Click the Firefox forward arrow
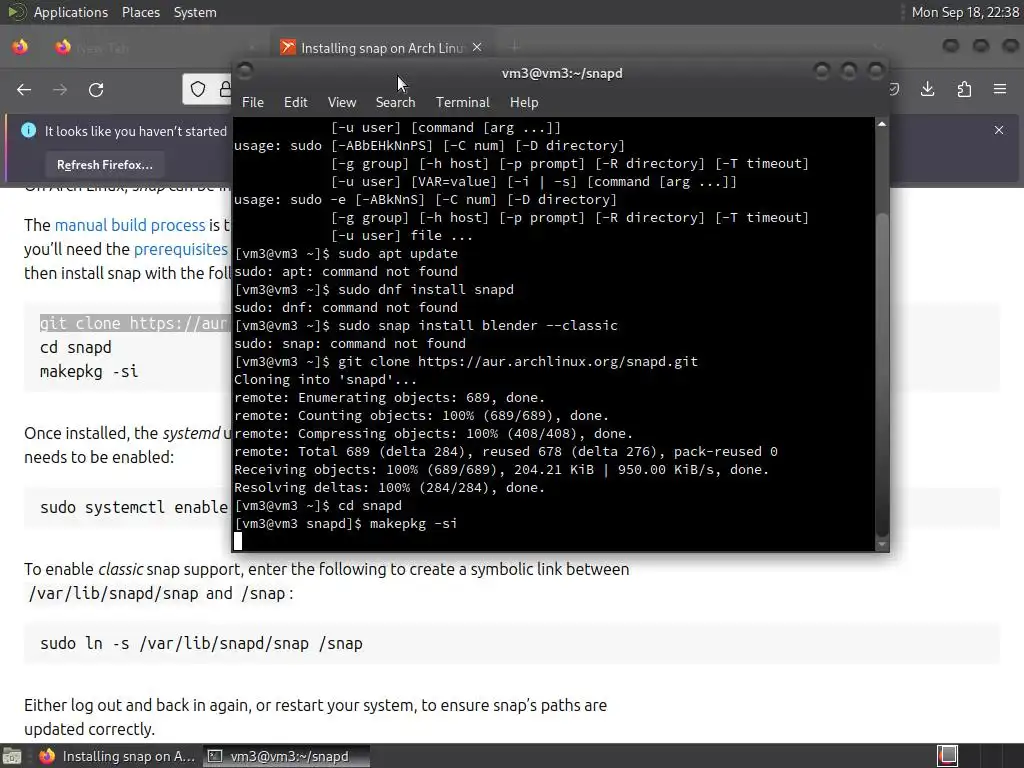 60,89
